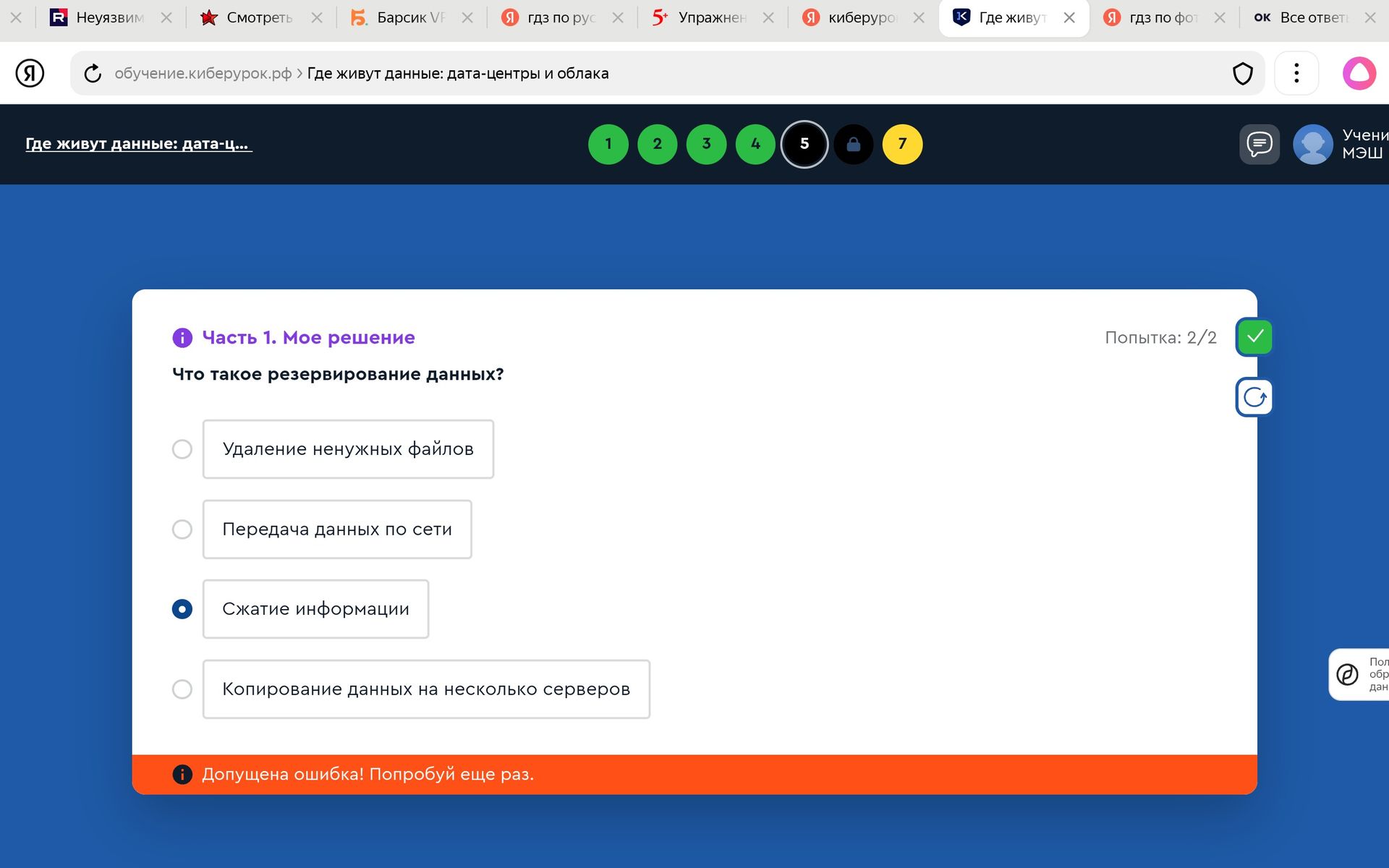The image size is (1389, 868).
Task: Open the Protect shield icon in address bar
Action: pos(1242,73)
